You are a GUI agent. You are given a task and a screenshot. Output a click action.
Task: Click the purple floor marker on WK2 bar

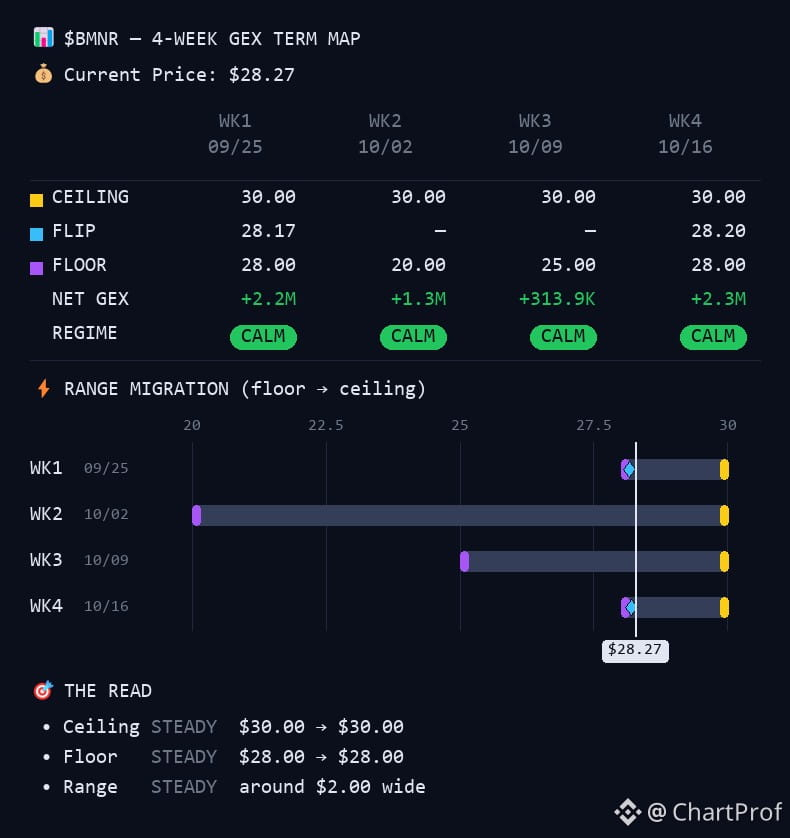[197, 515]
